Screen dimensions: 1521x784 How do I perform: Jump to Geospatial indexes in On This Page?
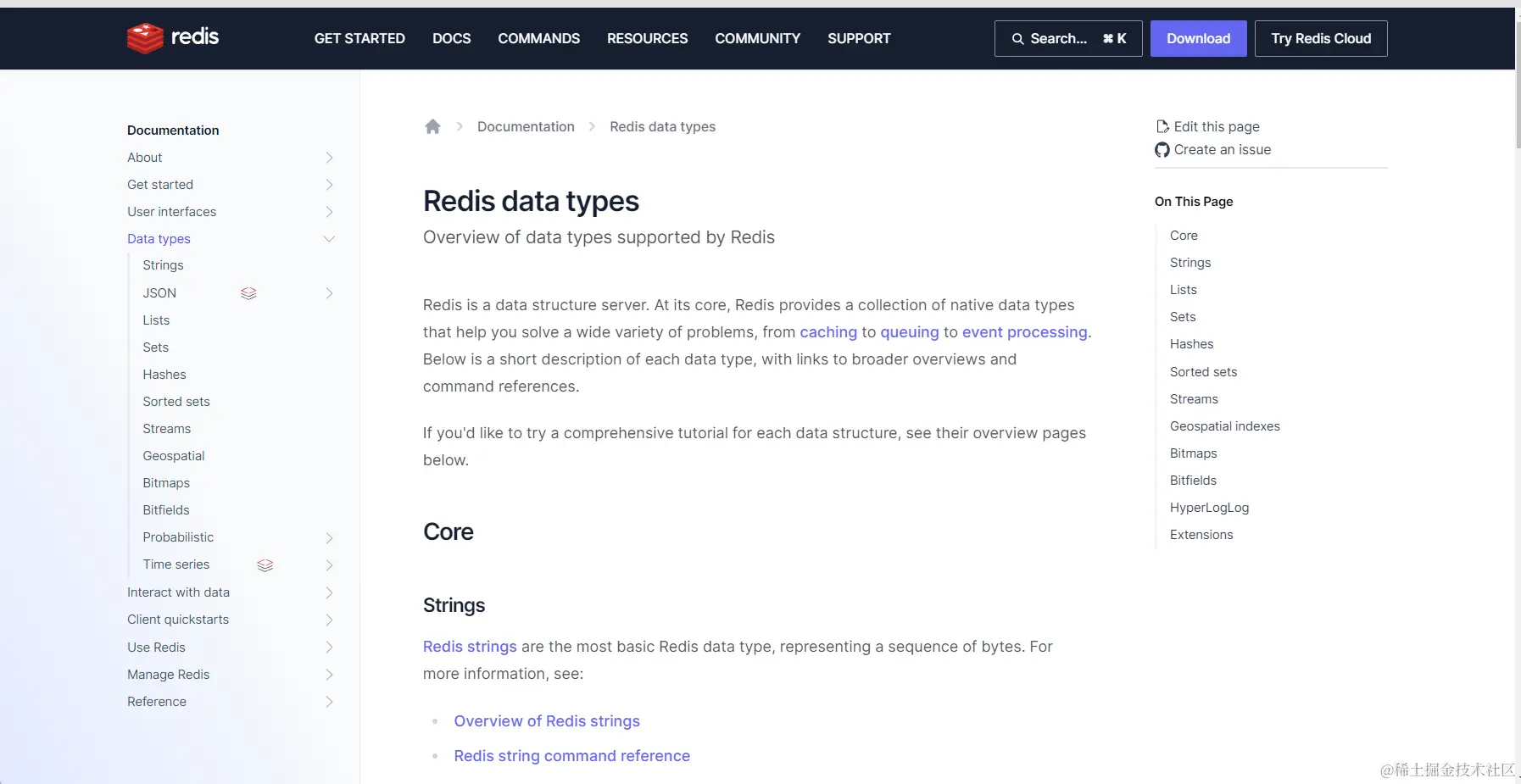pyautogui.click(x=1225, y=426)
